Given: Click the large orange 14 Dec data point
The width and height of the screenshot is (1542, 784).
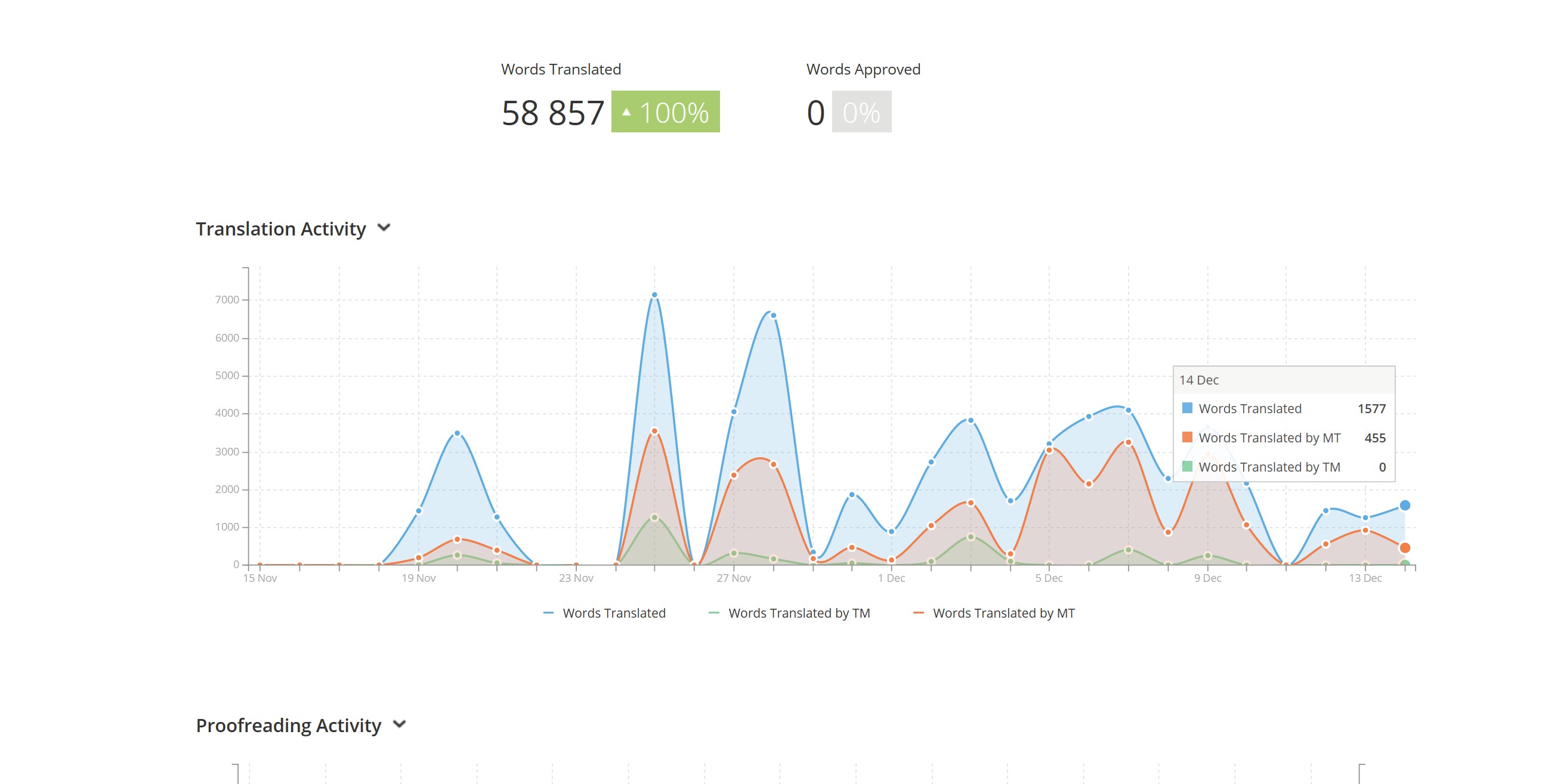Looking at the screenshot, I should [1404, 547].
